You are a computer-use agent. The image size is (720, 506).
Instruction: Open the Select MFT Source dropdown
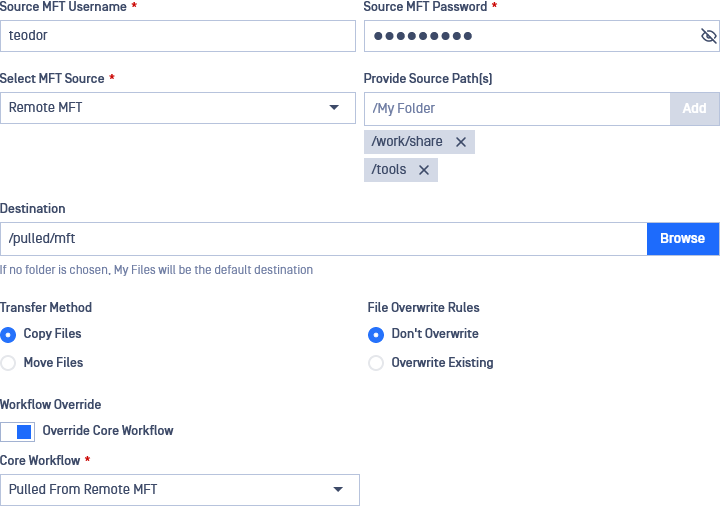[x=178, y=108]
